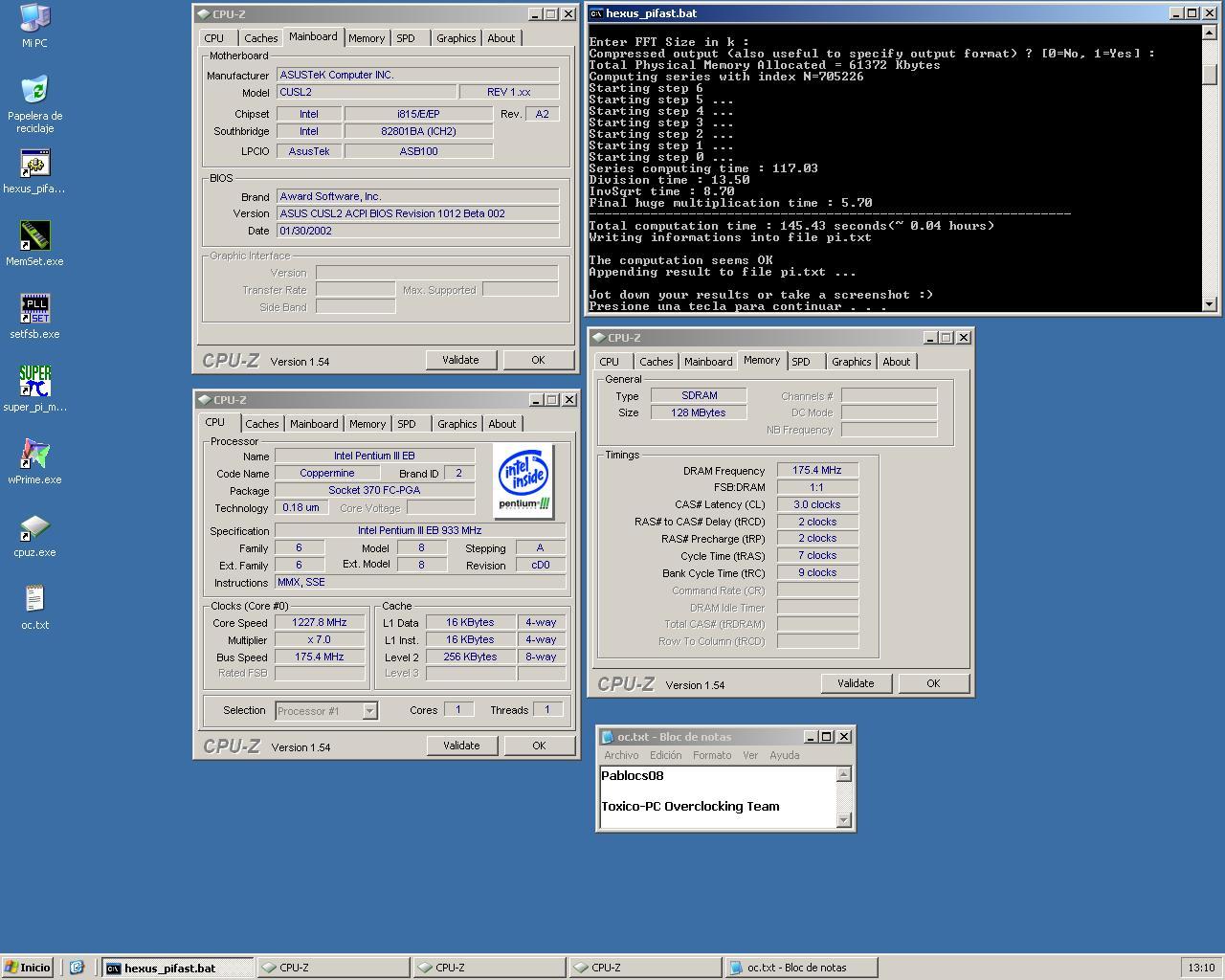Click Validate in the Mainboard CPU-Z window
This screenshot has height=980, width=1225.
tap(460, 360)
